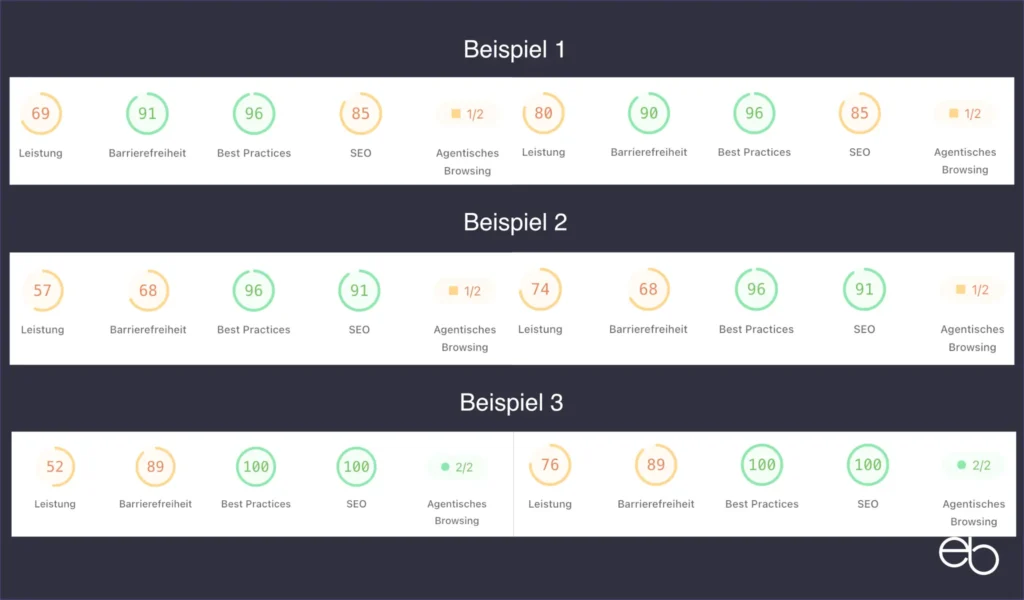
Task: Click the left 91 SEO gauge in Beispiel 2
Action: pyautogui.click(x=359, y=290)
